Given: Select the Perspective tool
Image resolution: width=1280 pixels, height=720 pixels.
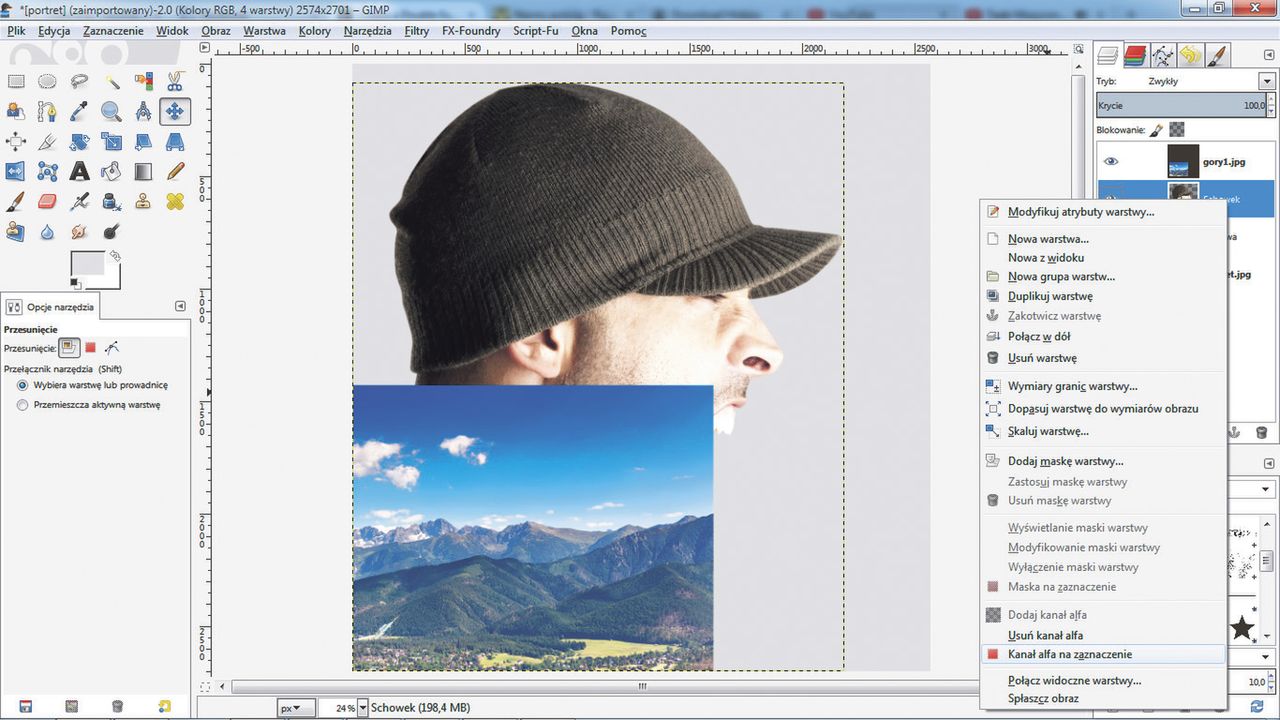Looking at the screenshot, I should [175, 141].
